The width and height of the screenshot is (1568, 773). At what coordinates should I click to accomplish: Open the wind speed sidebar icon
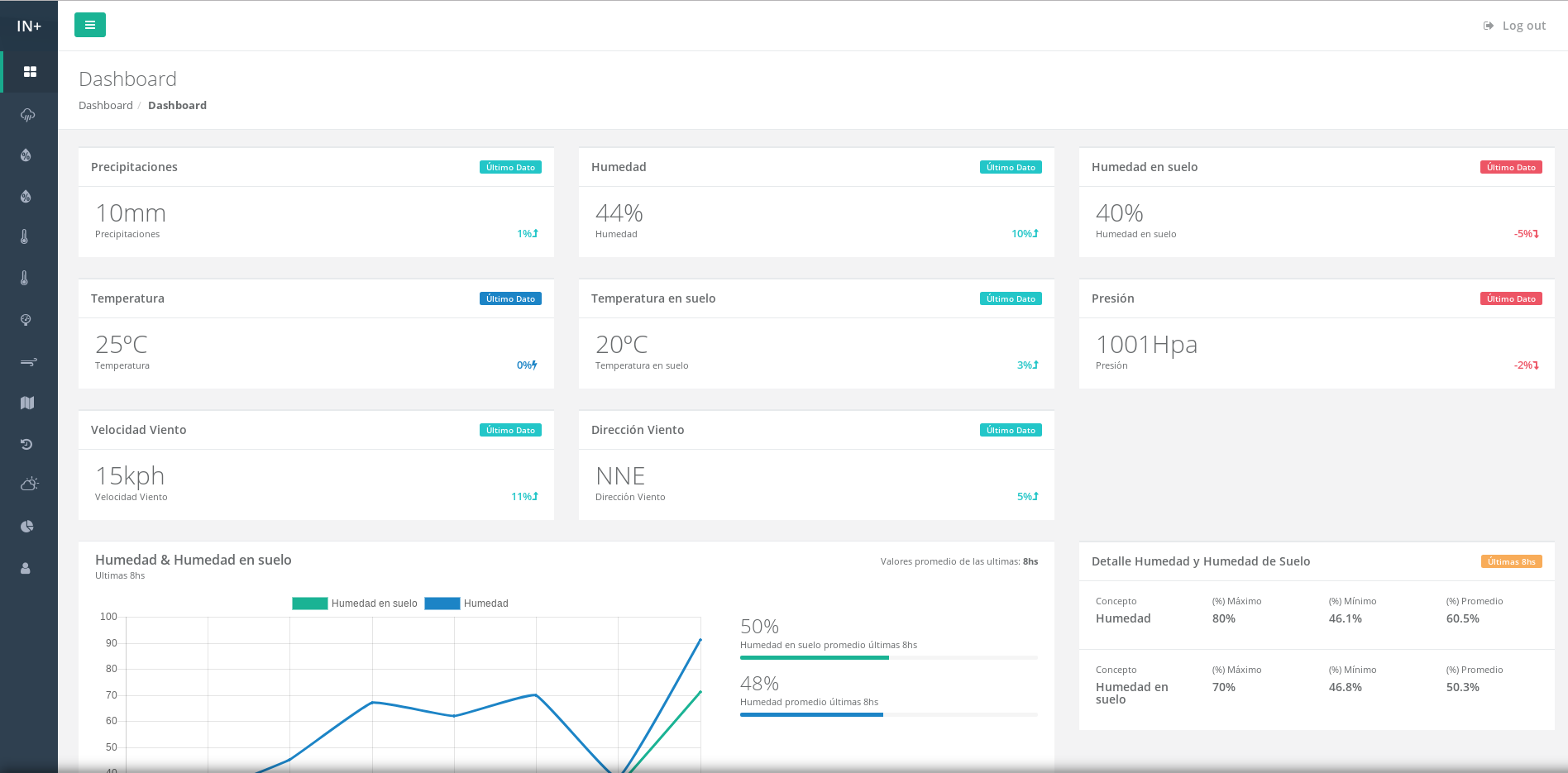click(28, 361)
